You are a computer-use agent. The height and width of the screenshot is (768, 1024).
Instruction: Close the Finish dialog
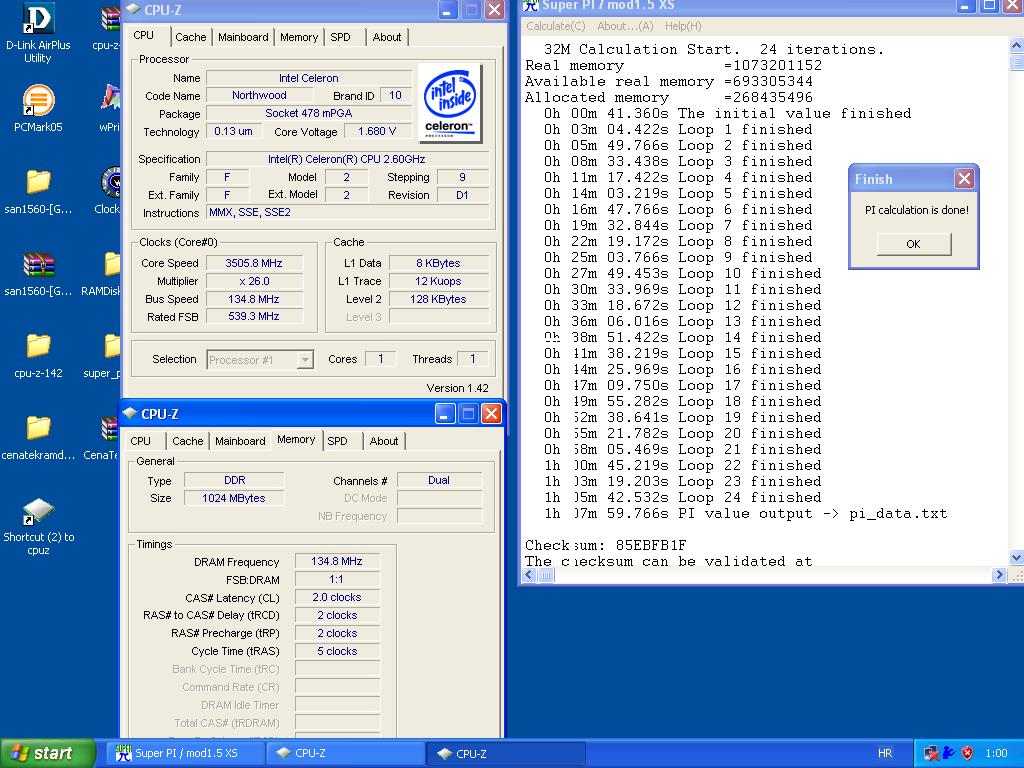point(964,178)
